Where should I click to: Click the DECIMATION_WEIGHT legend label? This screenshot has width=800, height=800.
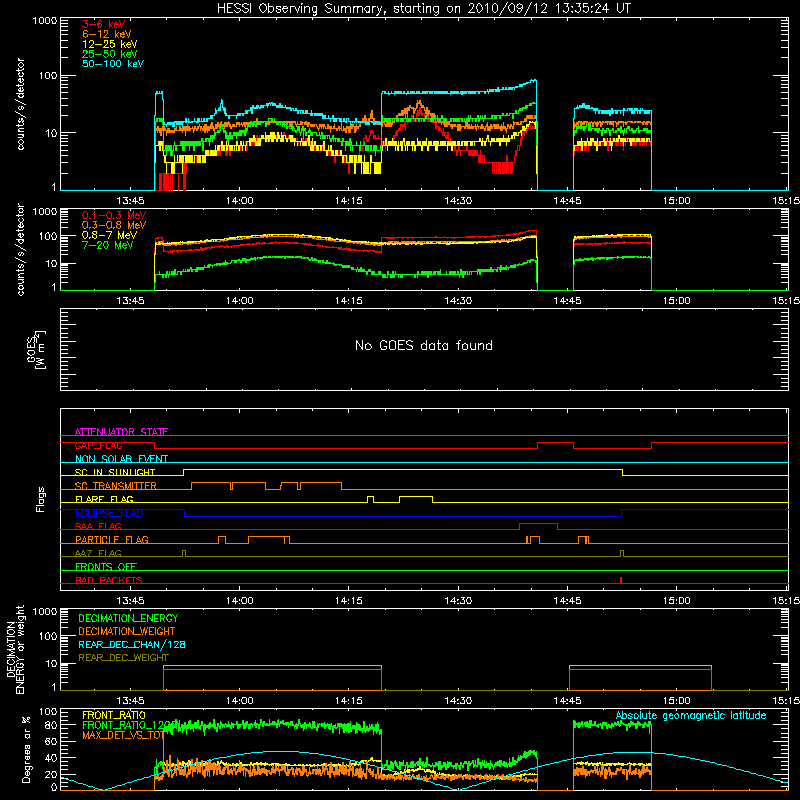[127, 631]
